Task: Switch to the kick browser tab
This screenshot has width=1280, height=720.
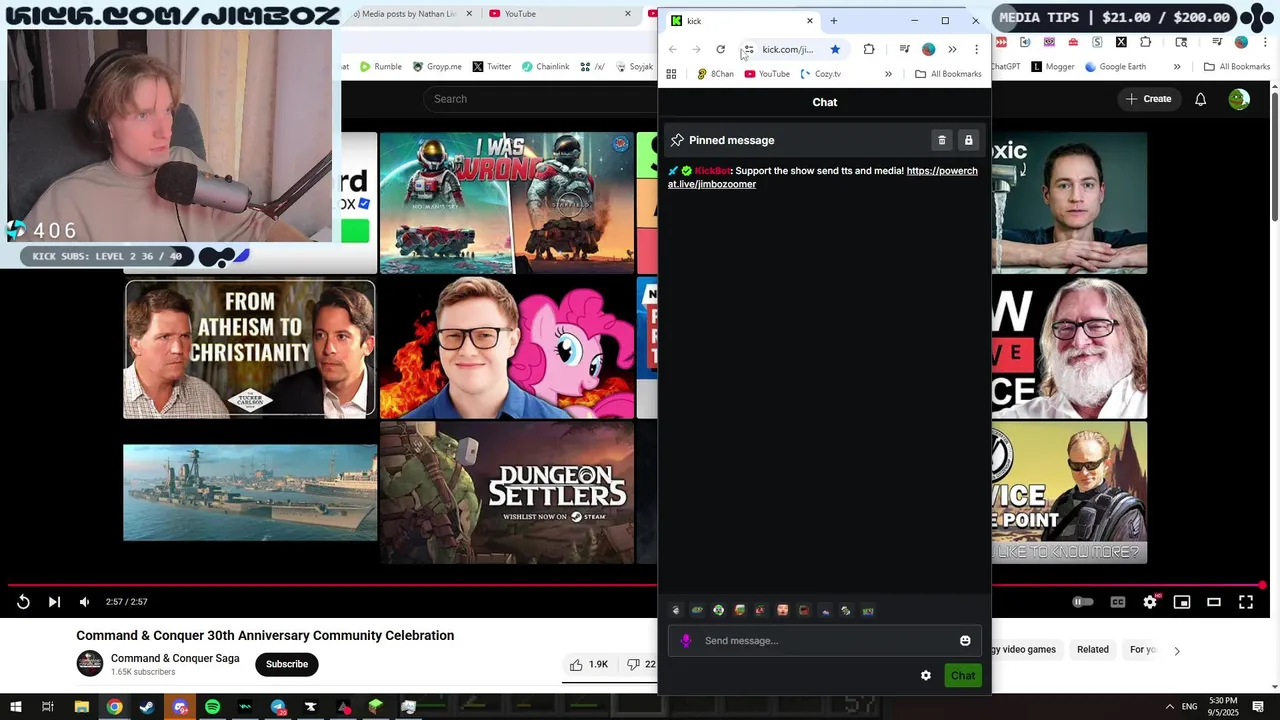Action: 741,21
